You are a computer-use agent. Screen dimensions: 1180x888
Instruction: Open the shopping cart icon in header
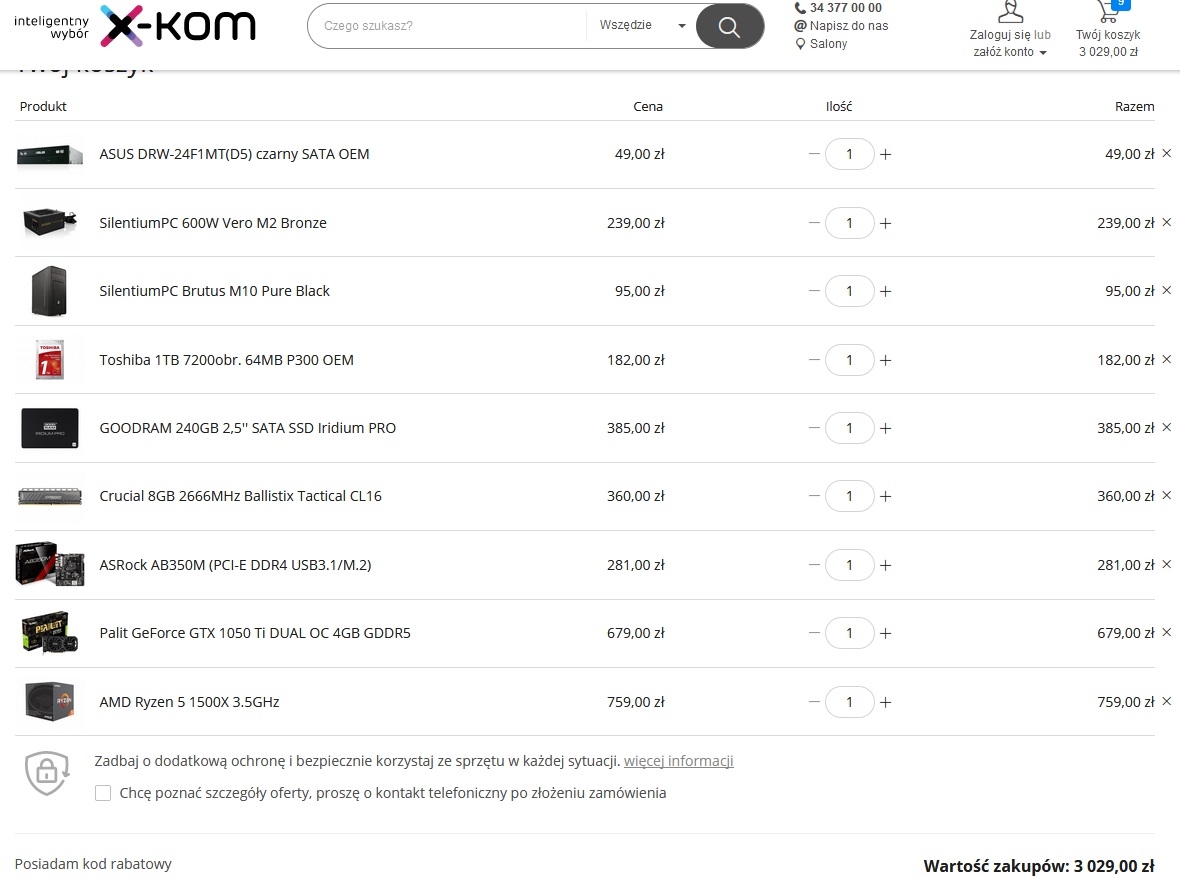tap(1108, 11)
